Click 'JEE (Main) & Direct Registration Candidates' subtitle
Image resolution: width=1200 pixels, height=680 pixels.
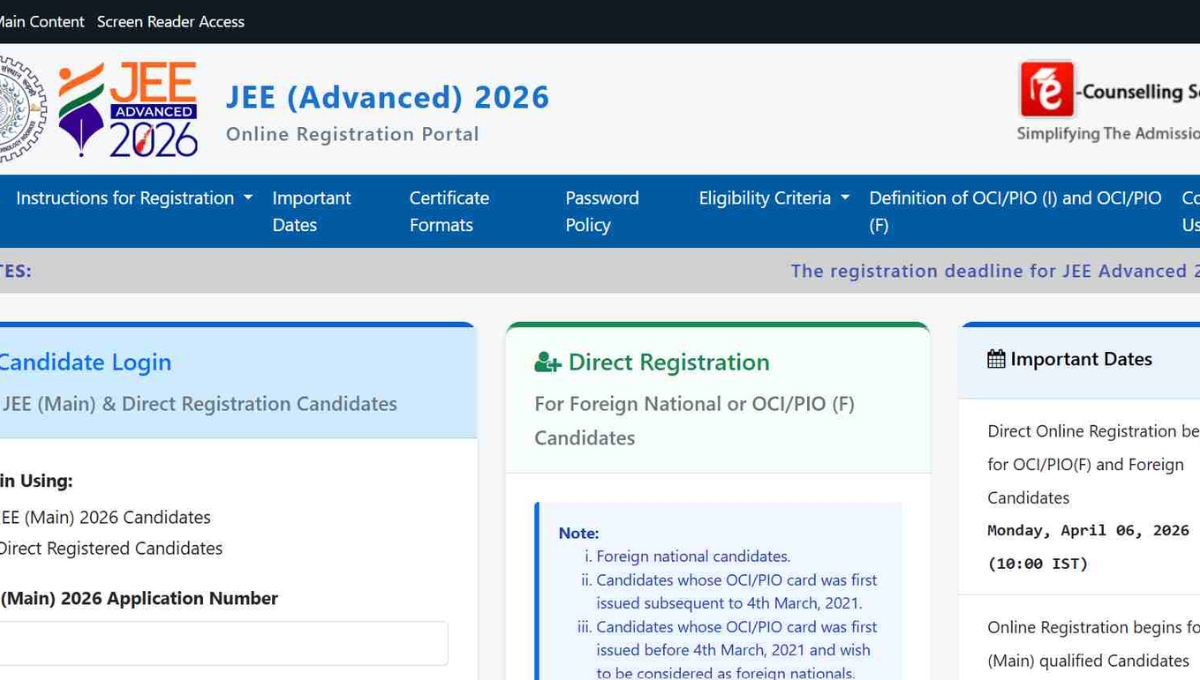point(198,404)
